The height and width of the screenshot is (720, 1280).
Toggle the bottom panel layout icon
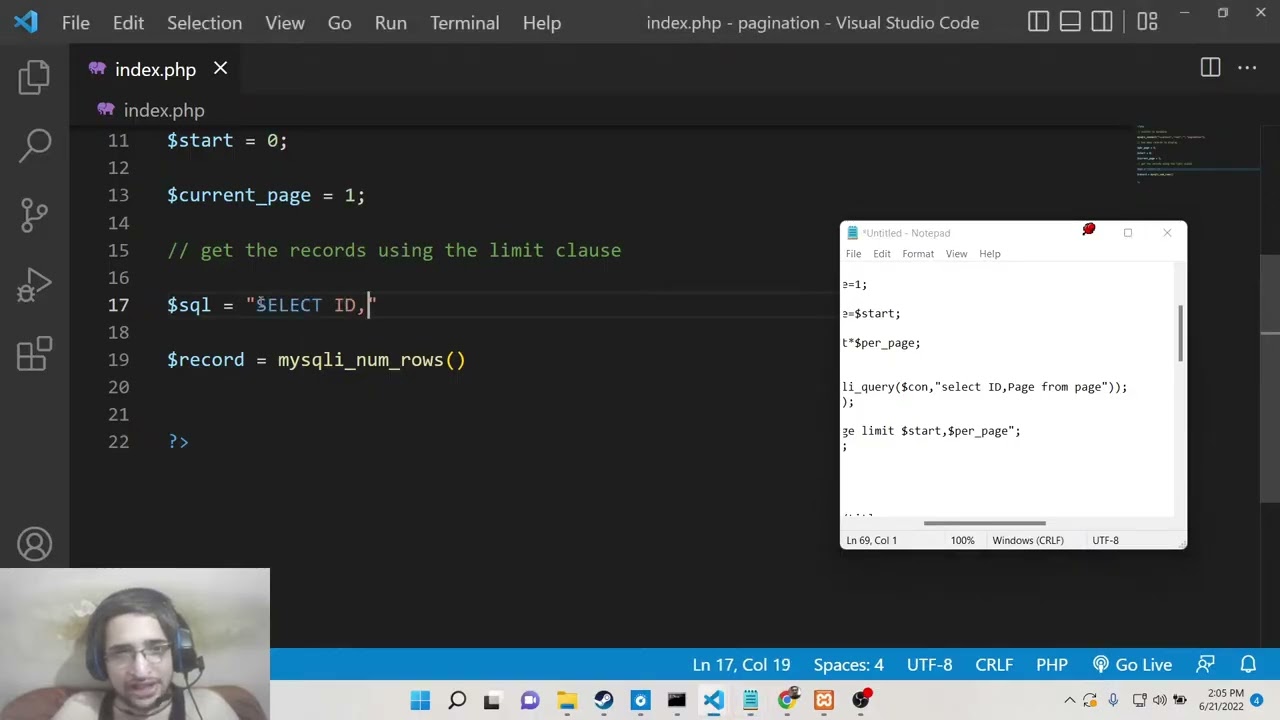[1070, 22]
